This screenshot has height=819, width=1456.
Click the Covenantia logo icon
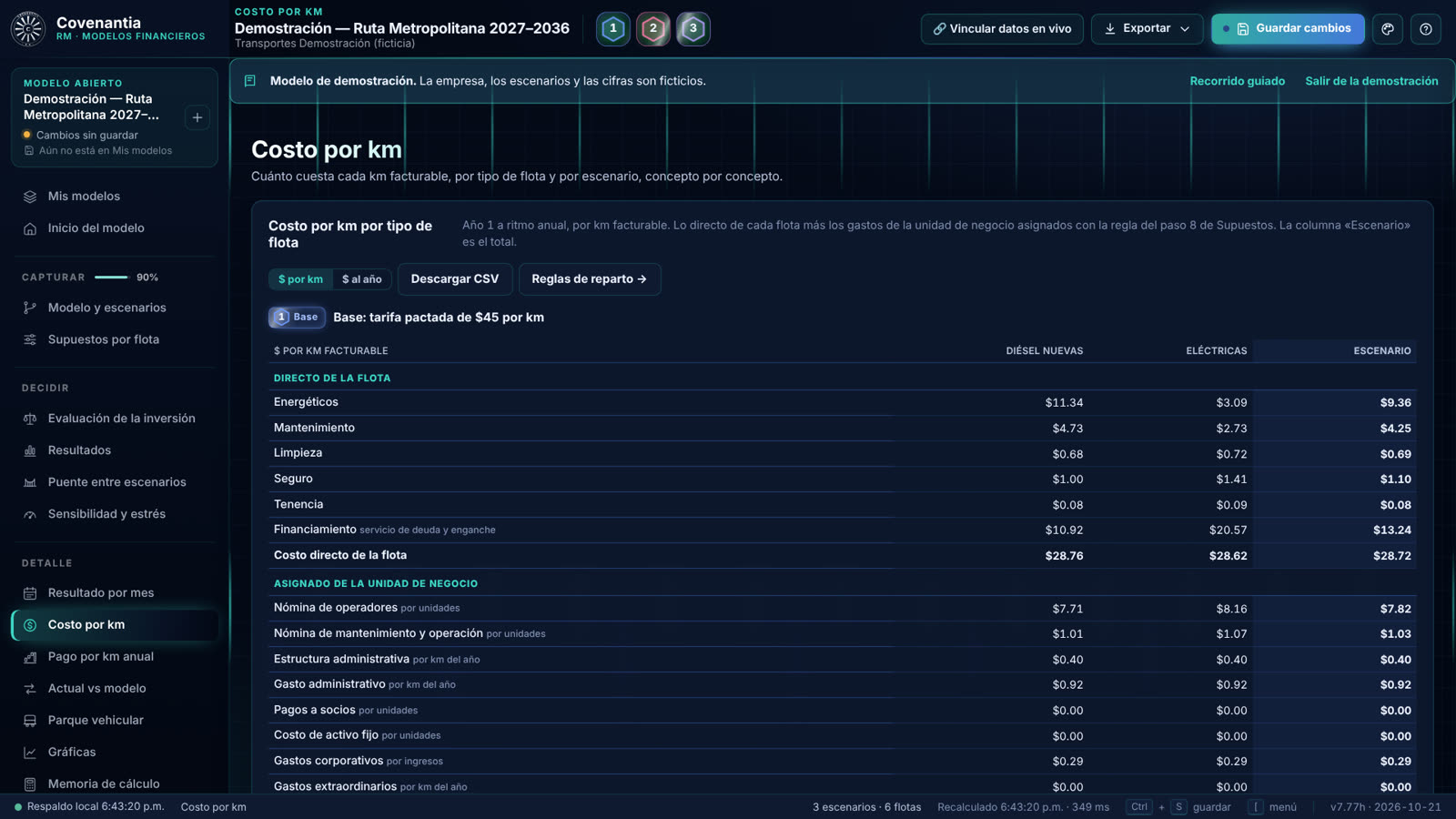[28, 29]
